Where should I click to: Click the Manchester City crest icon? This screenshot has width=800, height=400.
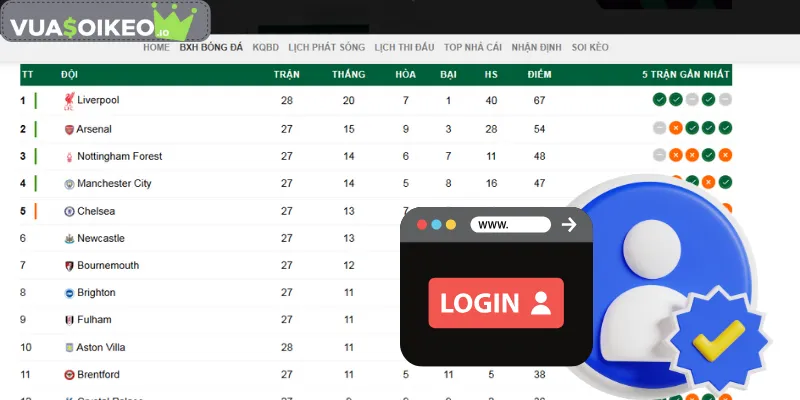point(69,184)
